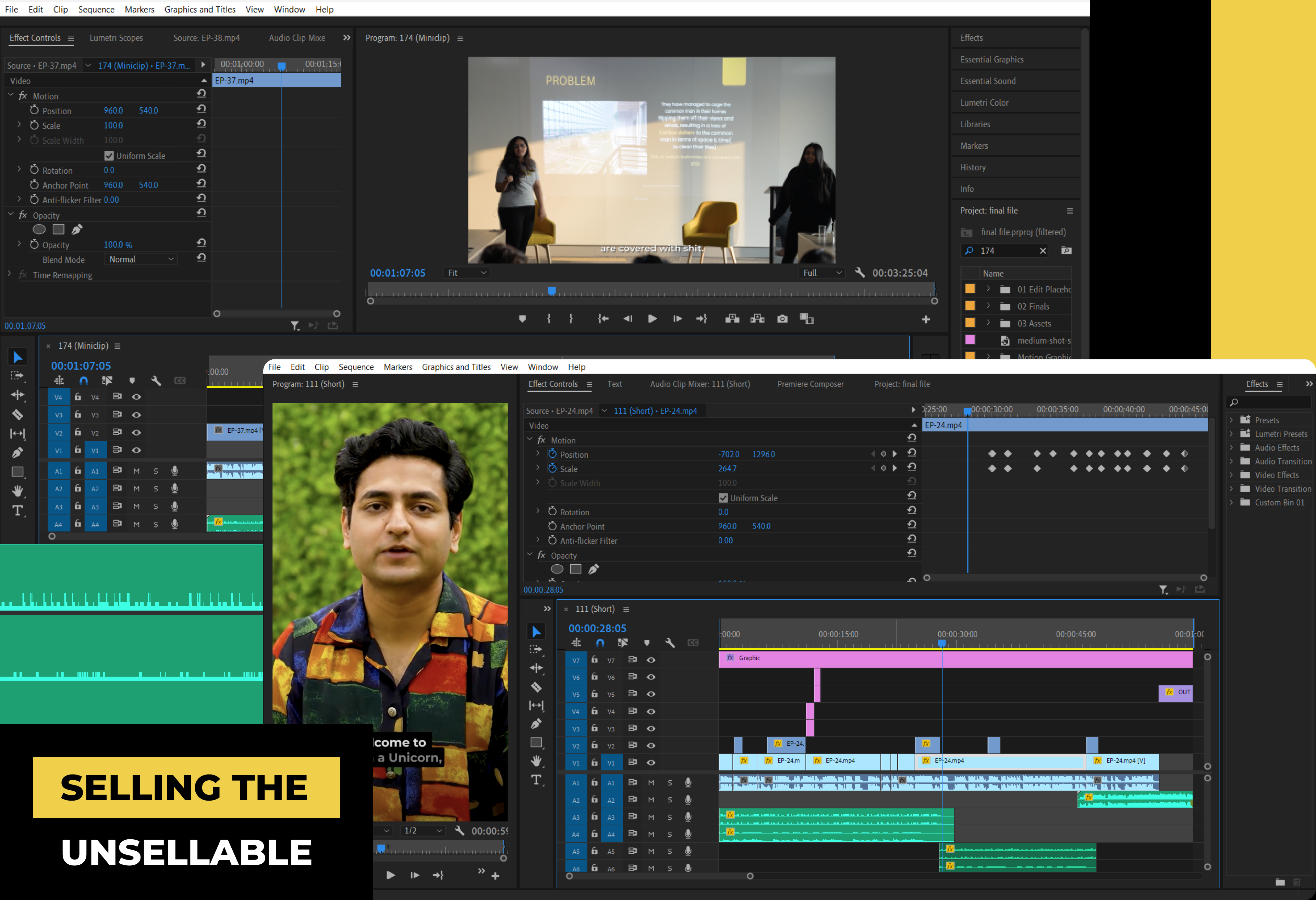Open Sequence menu in back window
The width and height of the screenshot is (1316, 900).
pos(96,9)
